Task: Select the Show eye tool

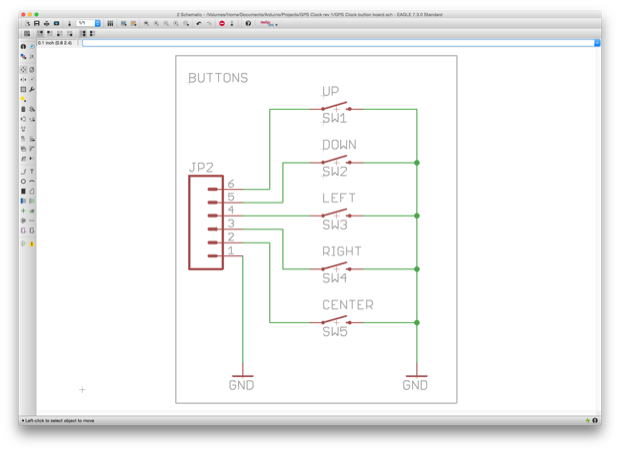Action: point(32,47)
